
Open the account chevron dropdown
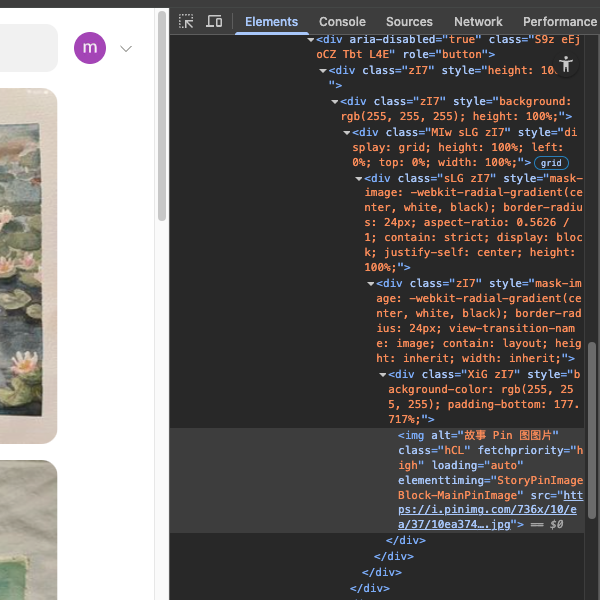[x=126, y=48]
